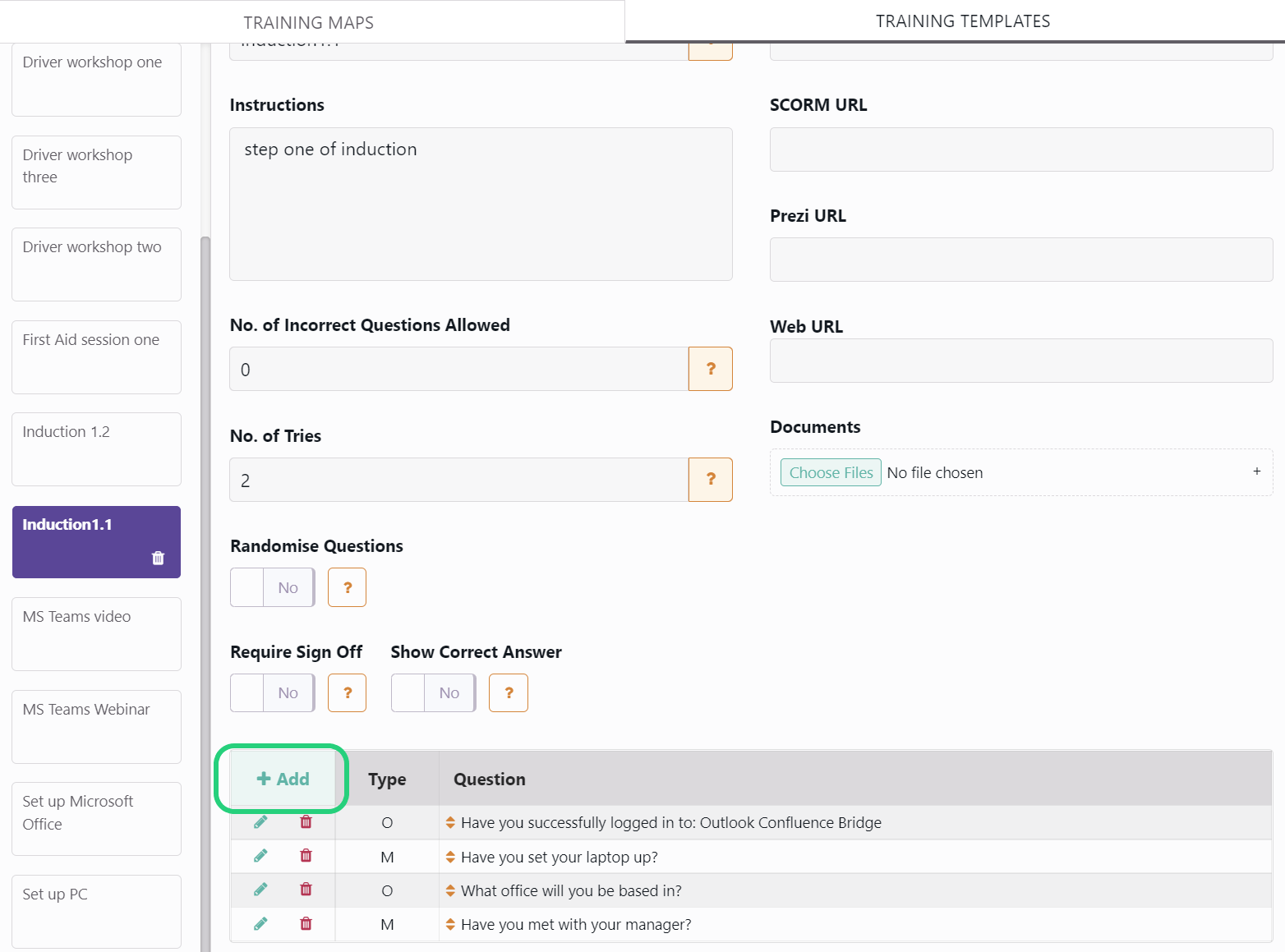
Task: Edit the 'Have you set your laptop up?' question
Action: click(260, 856)
